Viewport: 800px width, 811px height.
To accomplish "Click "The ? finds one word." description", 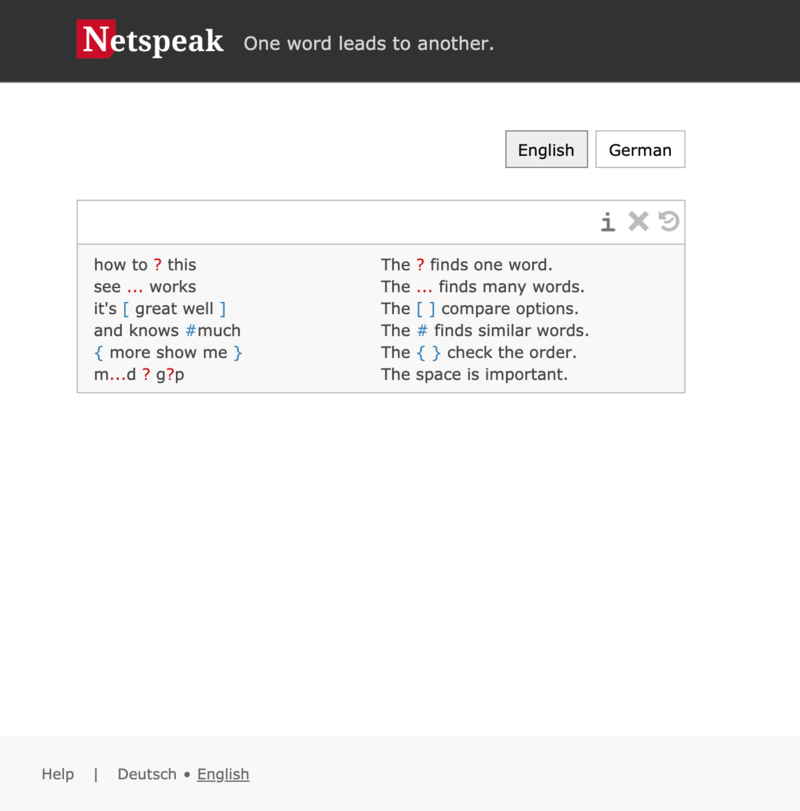I will [x=466, y=265].
